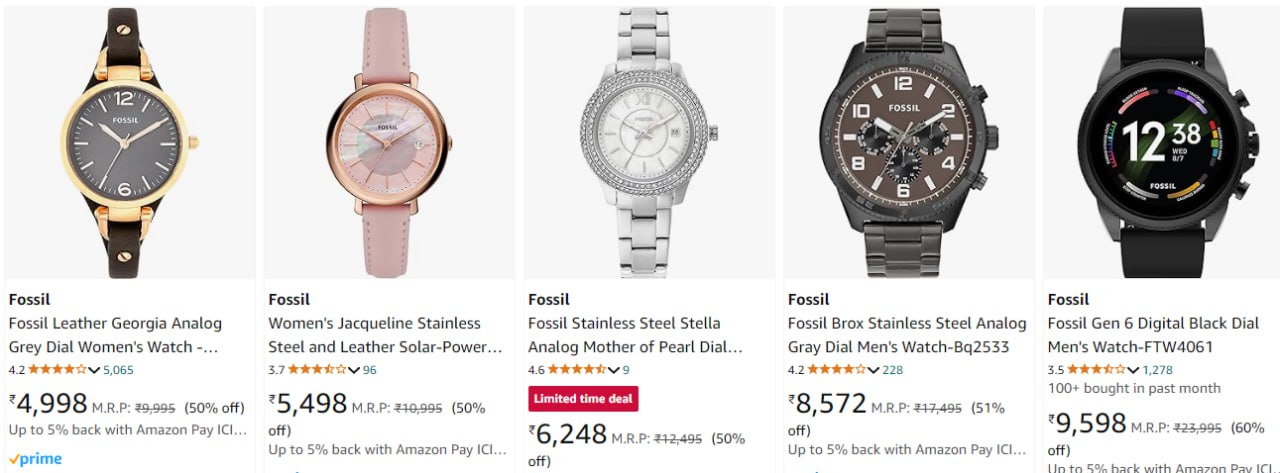Click the Prime badge under Georgia watch
1280x473 pixels.
[35, 459]
